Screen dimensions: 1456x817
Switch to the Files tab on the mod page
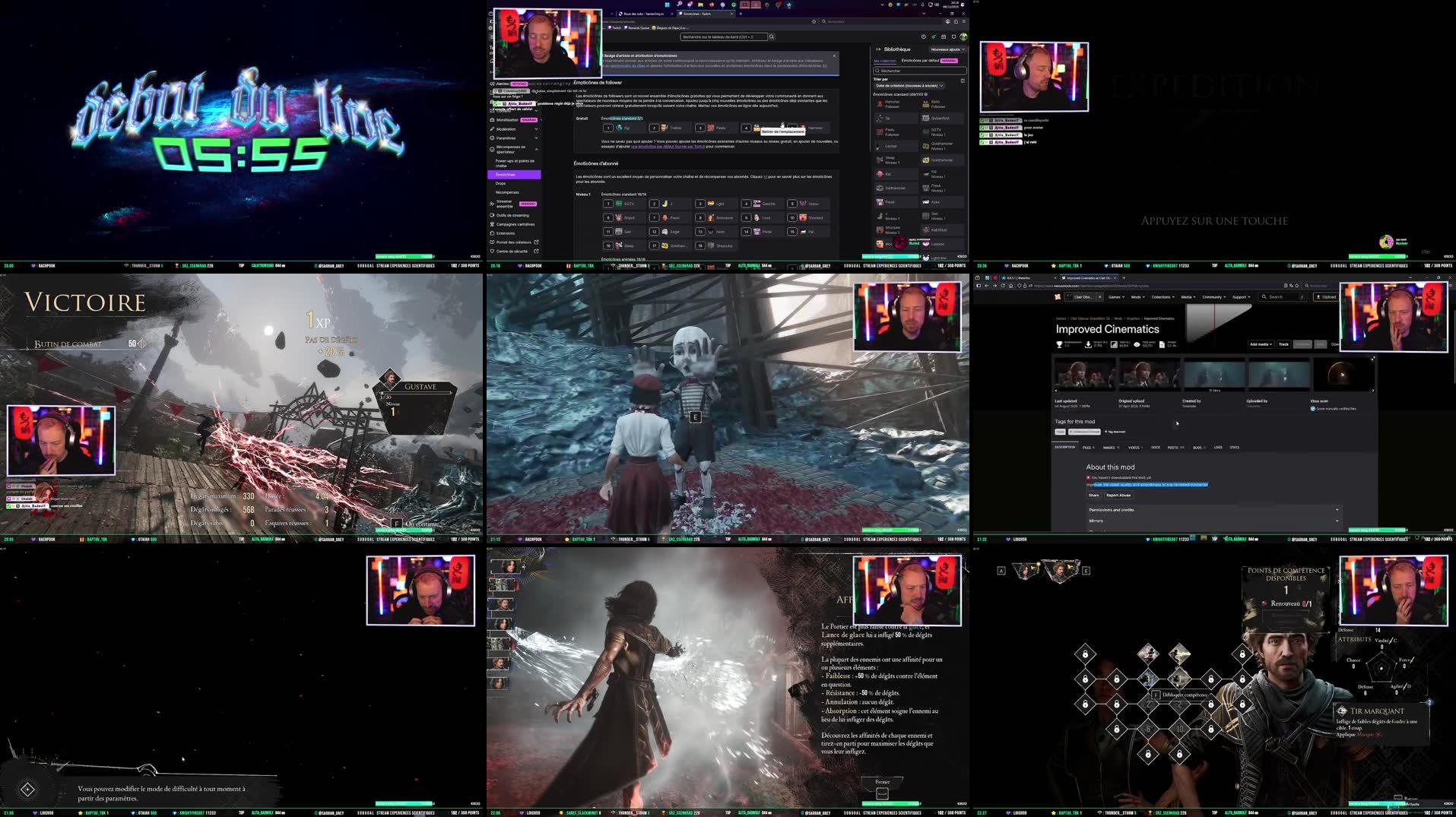point(1088,447)
